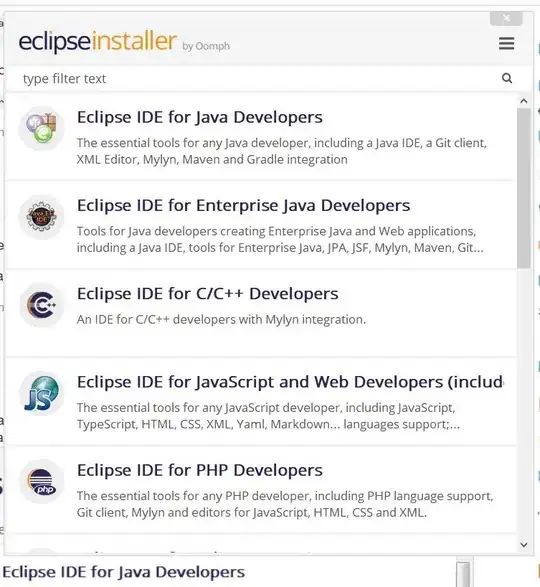
Task: Open Eclipse IDE for Enterprise Java Developers title
Action: pos(243,206)
